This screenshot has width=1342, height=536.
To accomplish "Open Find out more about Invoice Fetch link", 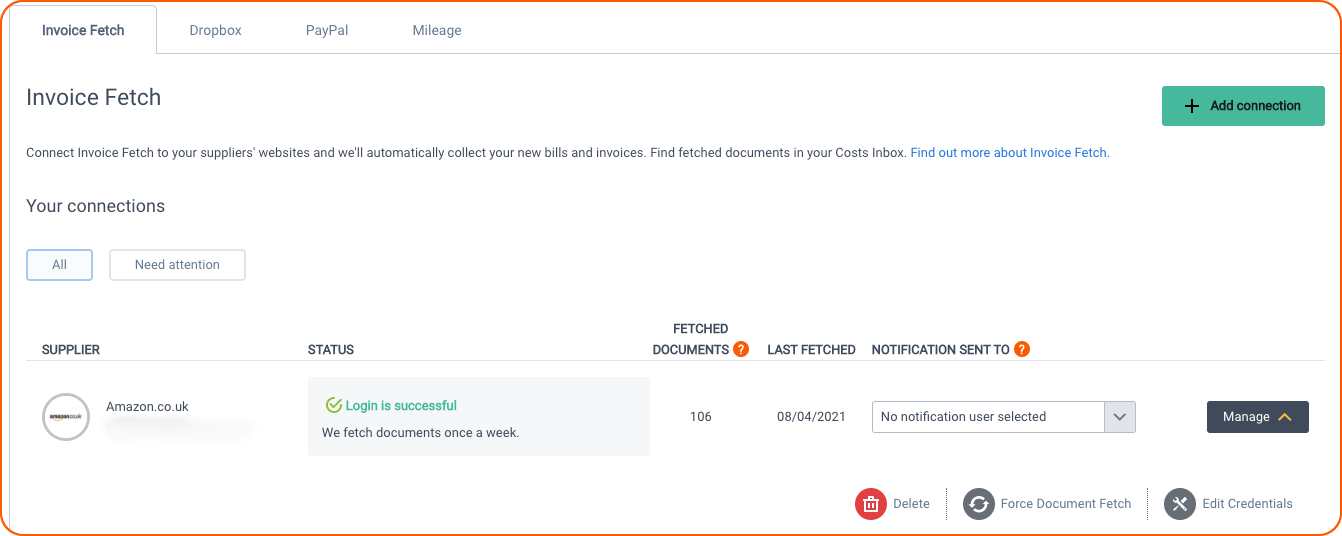I will [x=1010, y=153].
